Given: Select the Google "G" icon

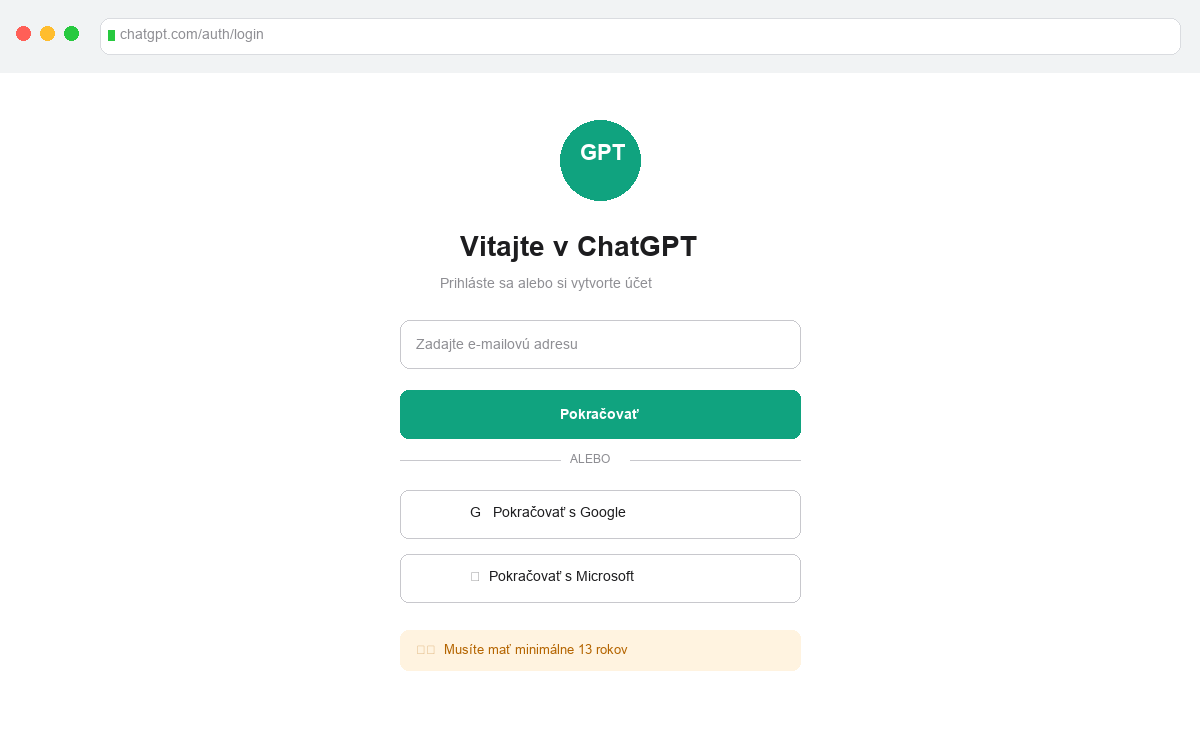Looking at the screenshot, I should tap(475, 512).
